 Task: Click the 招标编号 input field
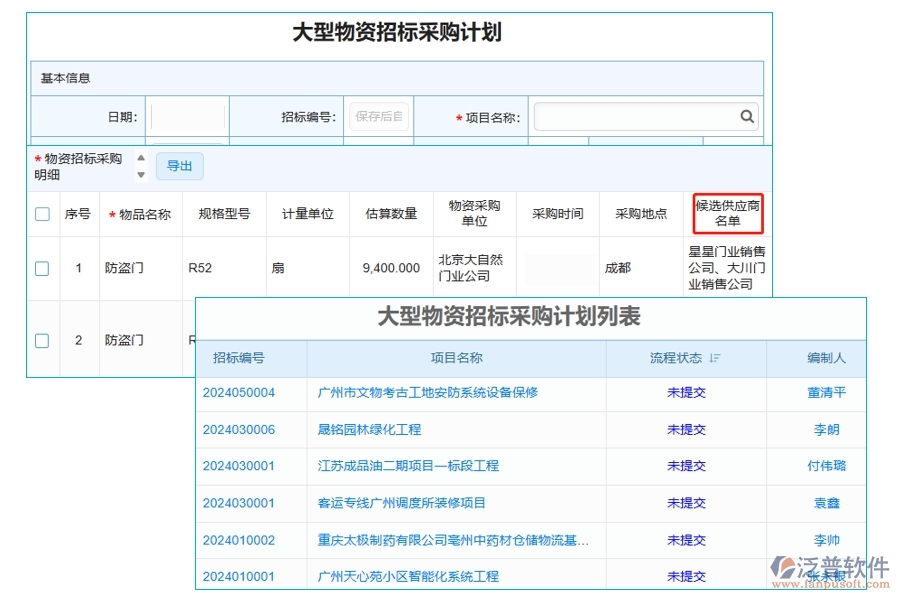coord(378,117)
